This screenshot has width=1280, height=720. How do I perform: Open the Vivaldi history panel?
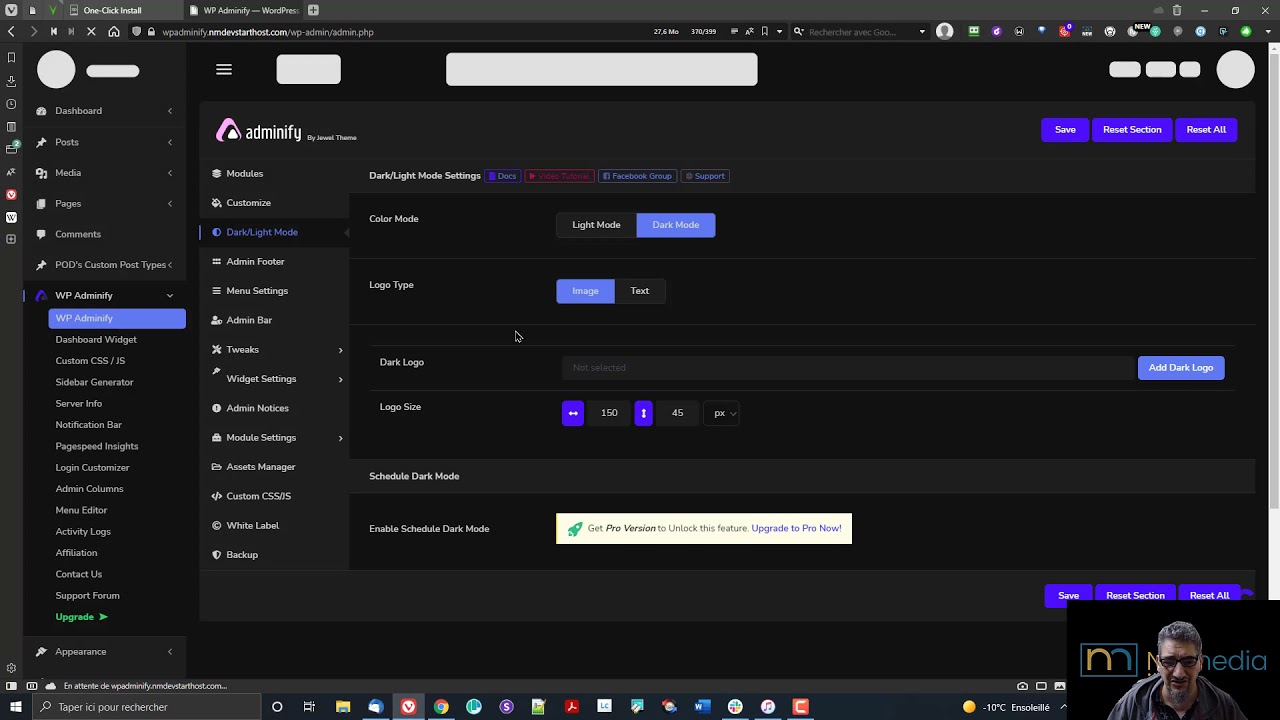tap(11, 104)
